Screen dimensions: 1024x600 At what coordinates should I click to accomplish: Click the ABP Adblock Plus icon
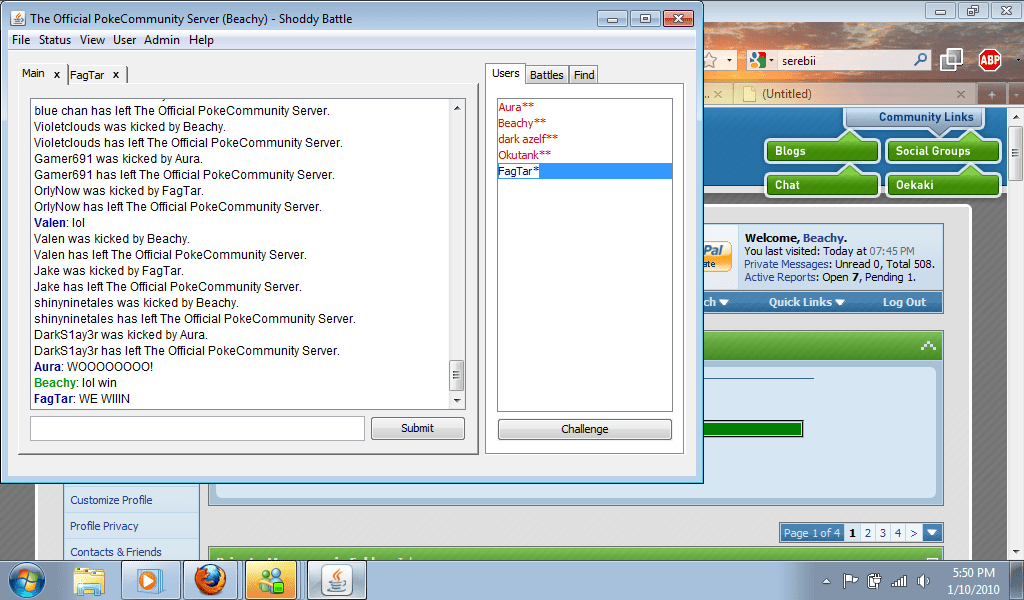(990, 60)
